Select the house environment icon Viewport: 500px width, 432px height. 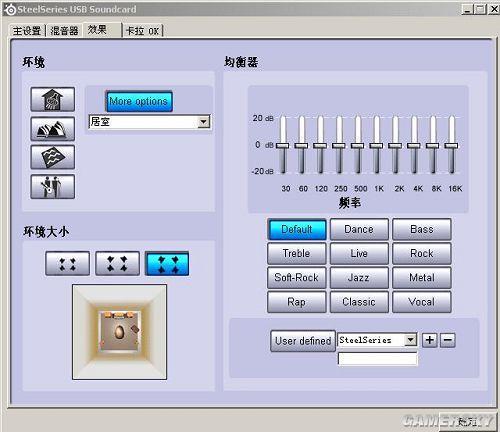click(53, 99)
